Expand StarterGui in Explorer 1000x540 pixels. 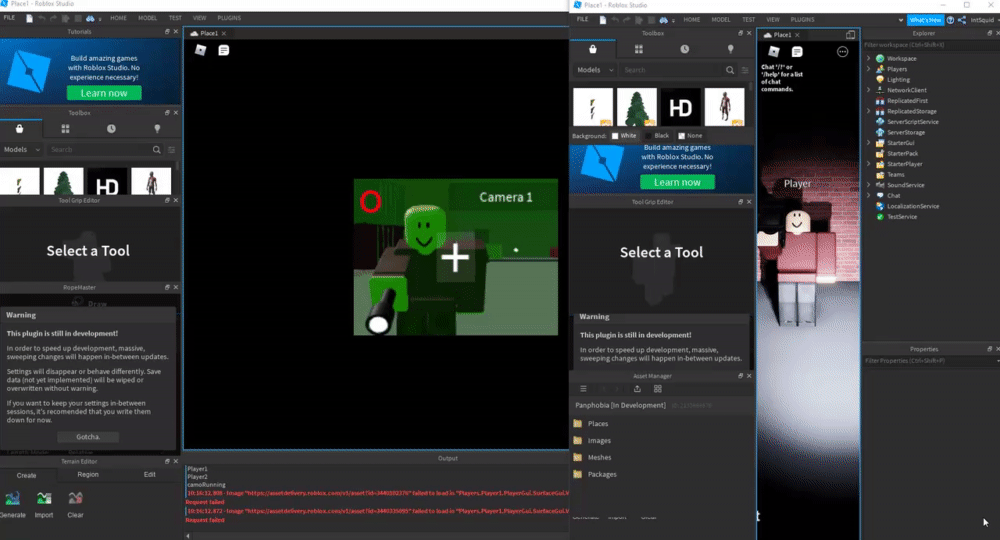pos(868,143)
